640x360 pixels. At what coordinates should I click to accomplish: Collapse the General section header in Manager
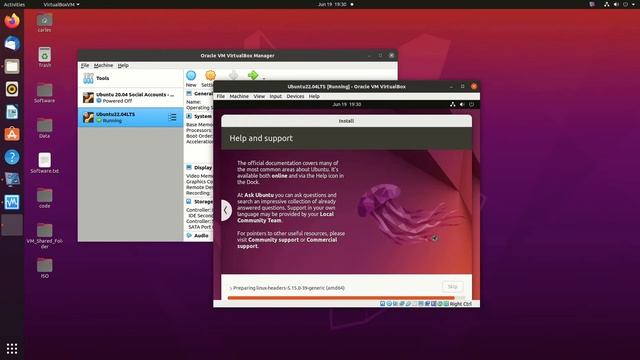point(199,93)
